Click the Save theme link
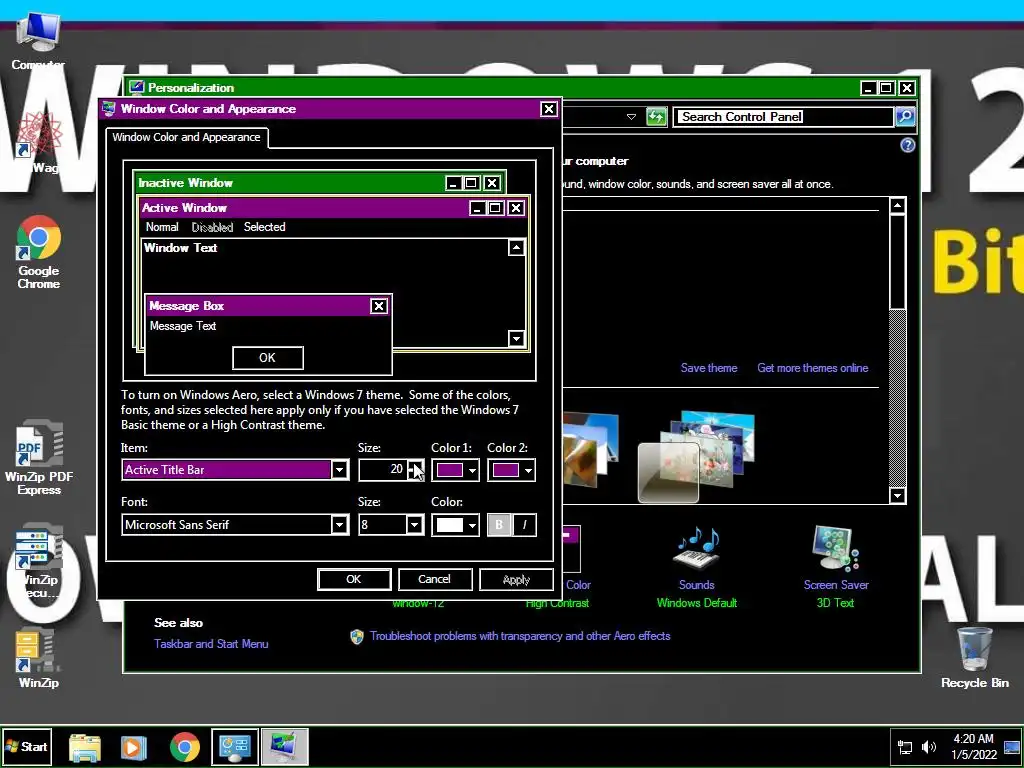This screenshot has width=1024, height=768. tap(709, 368)
